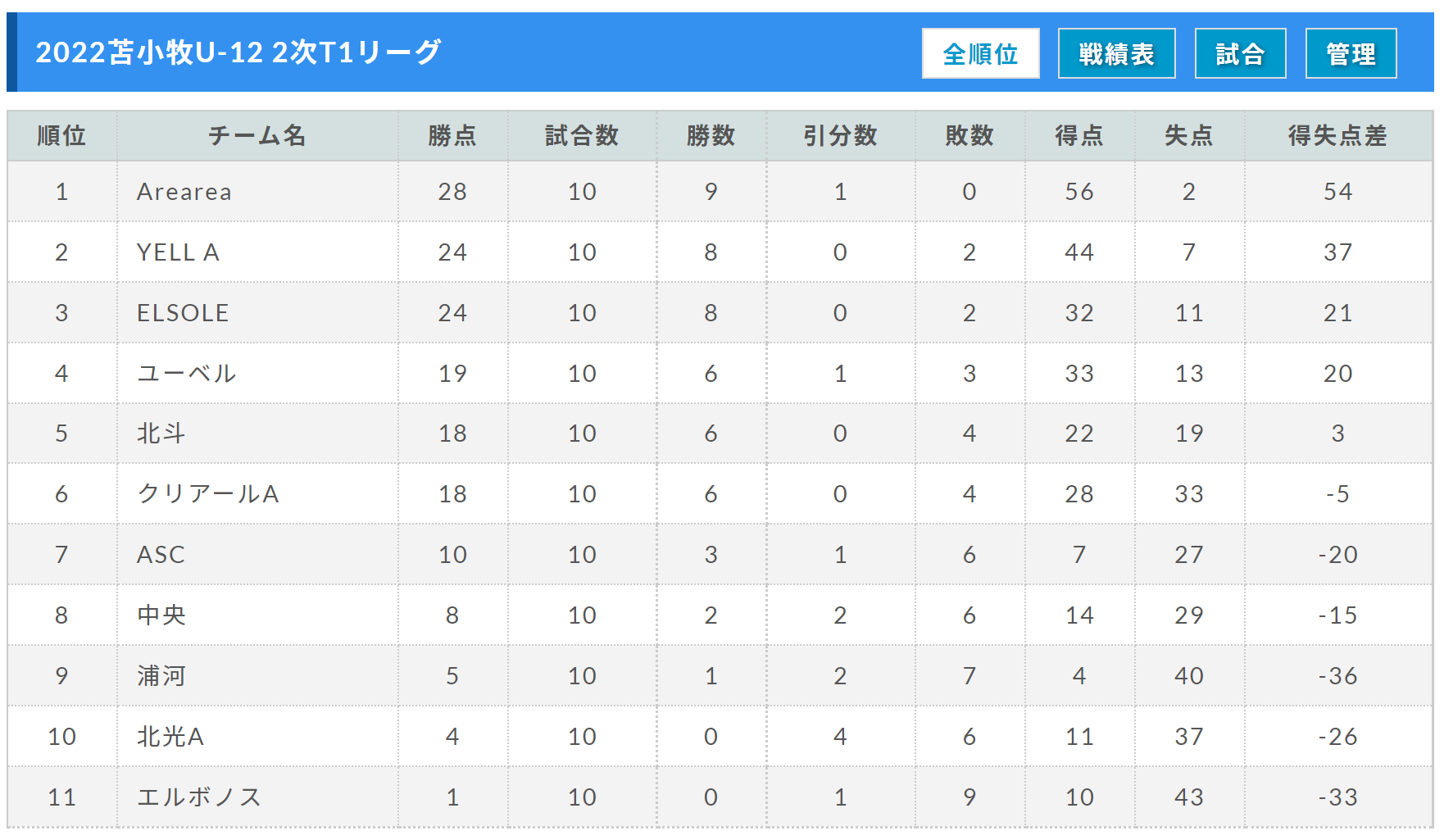Select the Arearea team name
This screenshot has height=840, width=1444.
tap(184, 192)
